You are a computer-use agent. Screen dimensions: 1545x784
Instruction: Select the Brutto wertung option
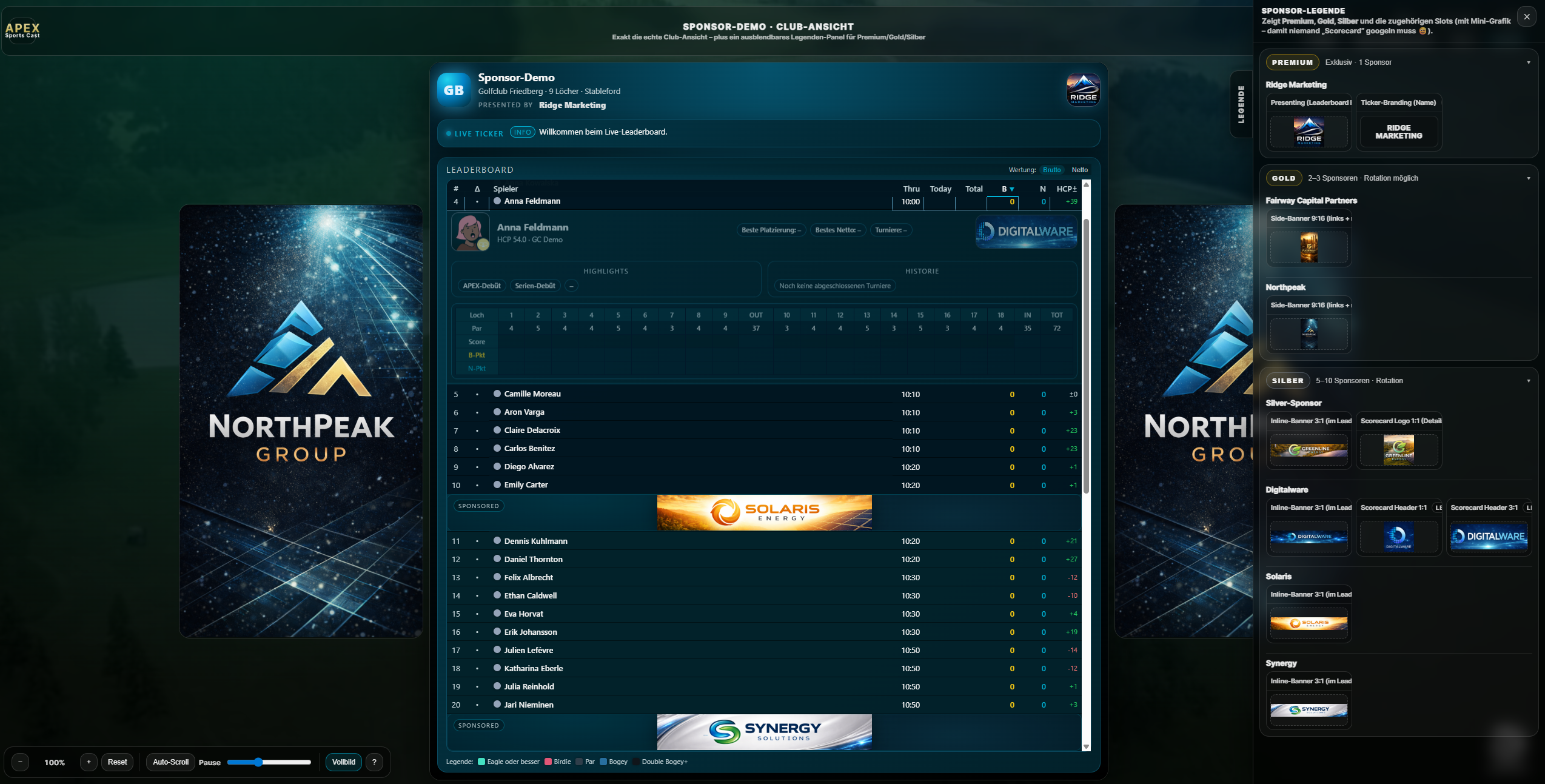pyautogui.click(x=1051, y=170)
